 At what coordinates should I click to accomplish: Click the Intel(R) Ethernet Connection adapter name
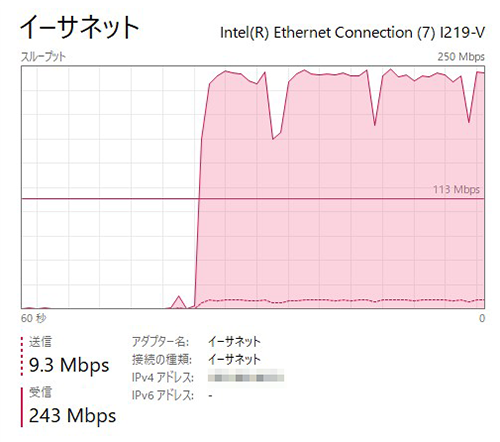[x=352, y=33]
